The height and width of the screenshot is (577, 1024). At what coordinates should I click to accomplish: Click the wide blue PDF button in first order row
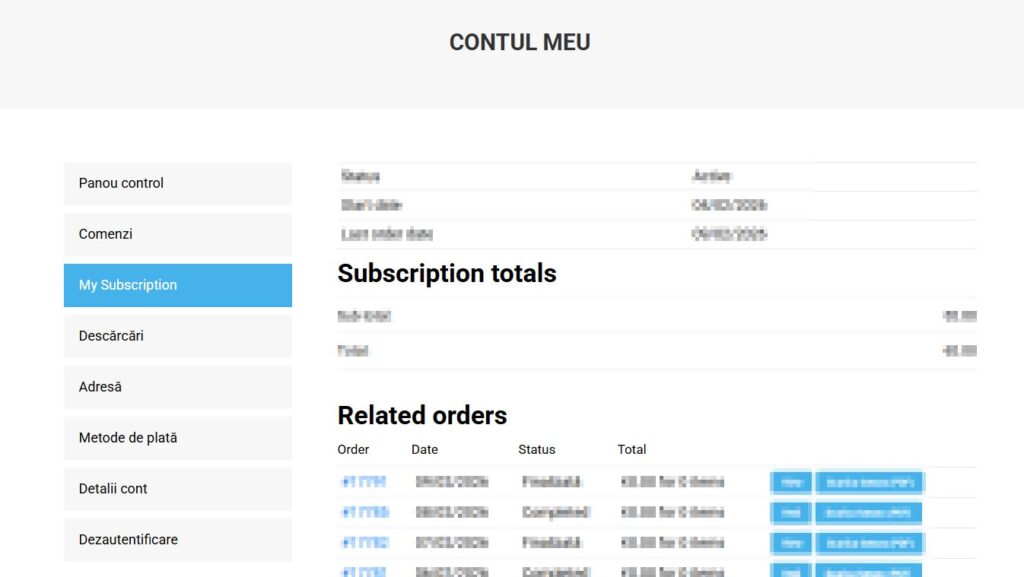[868, 482]
